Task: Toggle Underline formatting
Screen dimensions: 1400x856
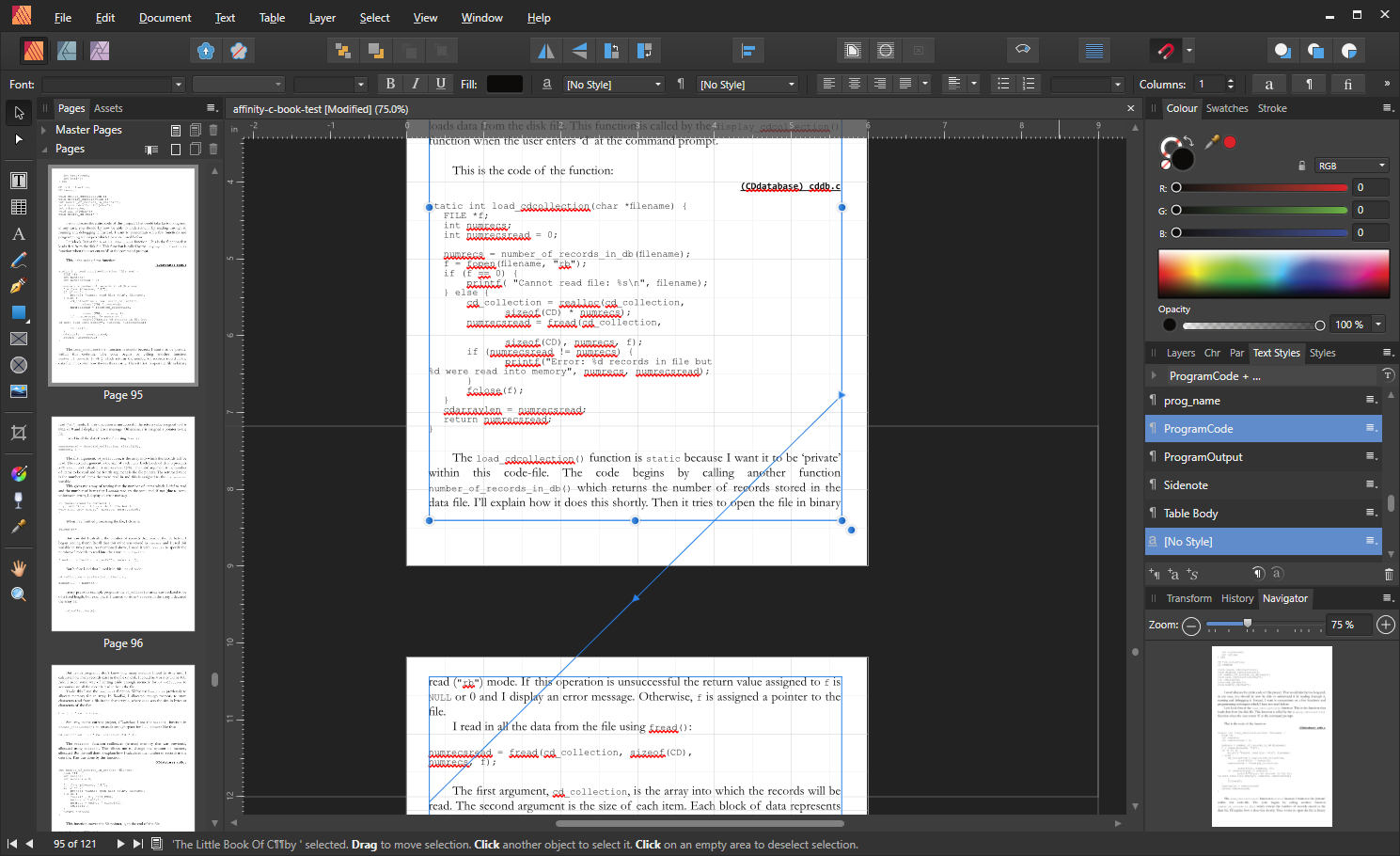Action: pyautogui.click(x=440, y=84)
